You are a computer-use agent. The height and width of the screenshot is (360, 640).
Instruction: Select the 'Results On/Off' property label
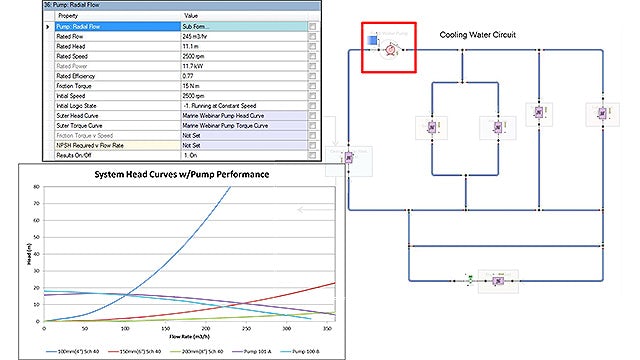coord(73,155)
